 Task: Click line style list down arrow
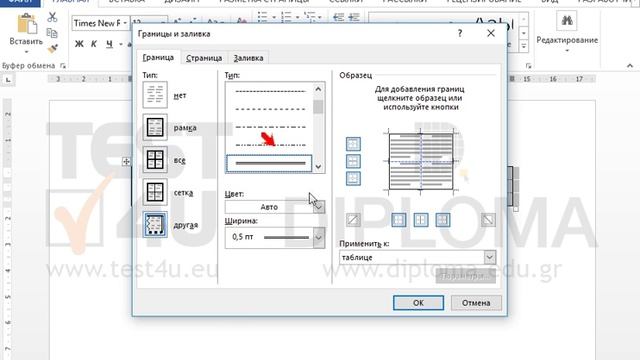tap(318, 167)
